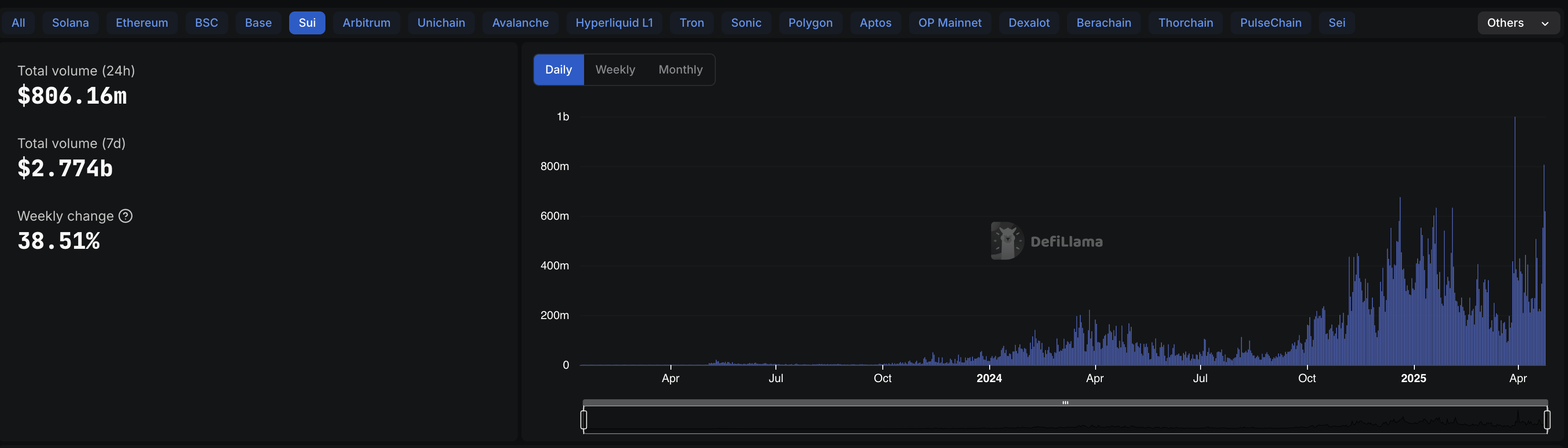Show All chains volume
Image resolution: width=1568 pixels, height=448 pixels.
pyautogui.click(x=18, y=23)
